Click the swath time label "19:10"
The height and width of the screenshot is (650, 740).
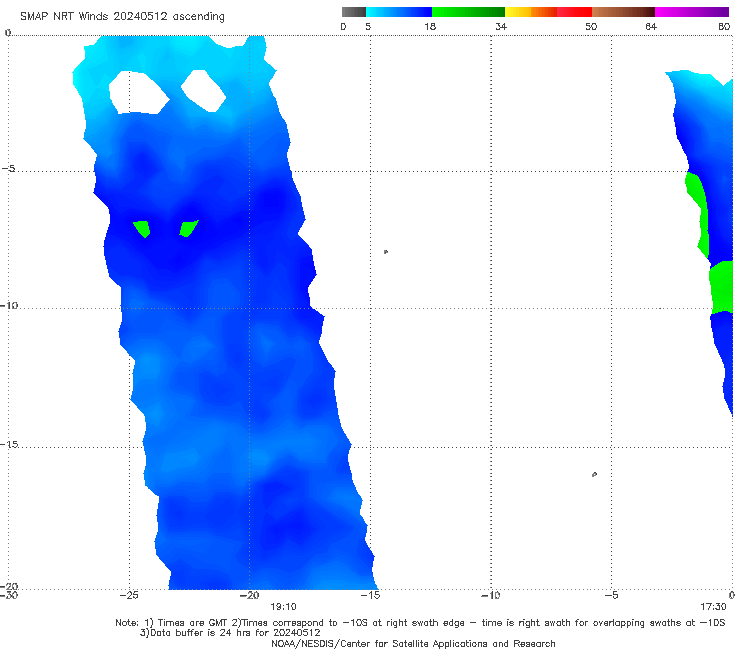pos(283,607)
